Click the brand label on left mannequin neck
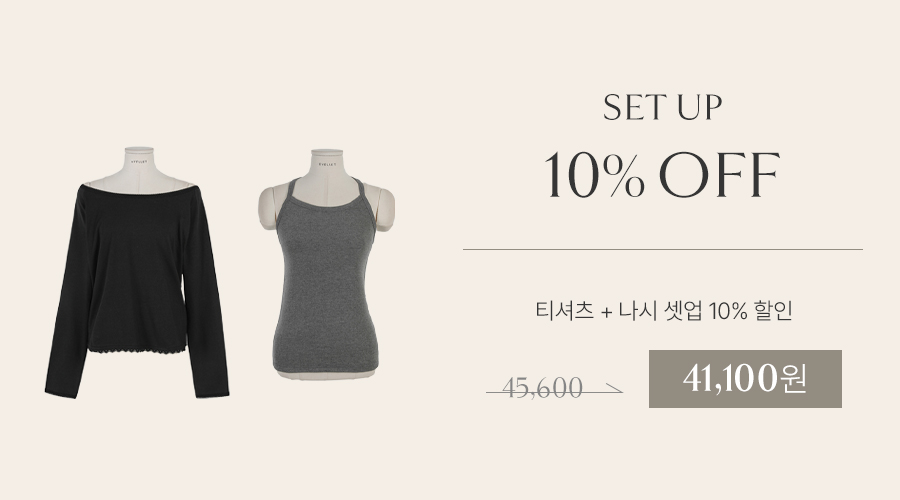 (138, 162)
